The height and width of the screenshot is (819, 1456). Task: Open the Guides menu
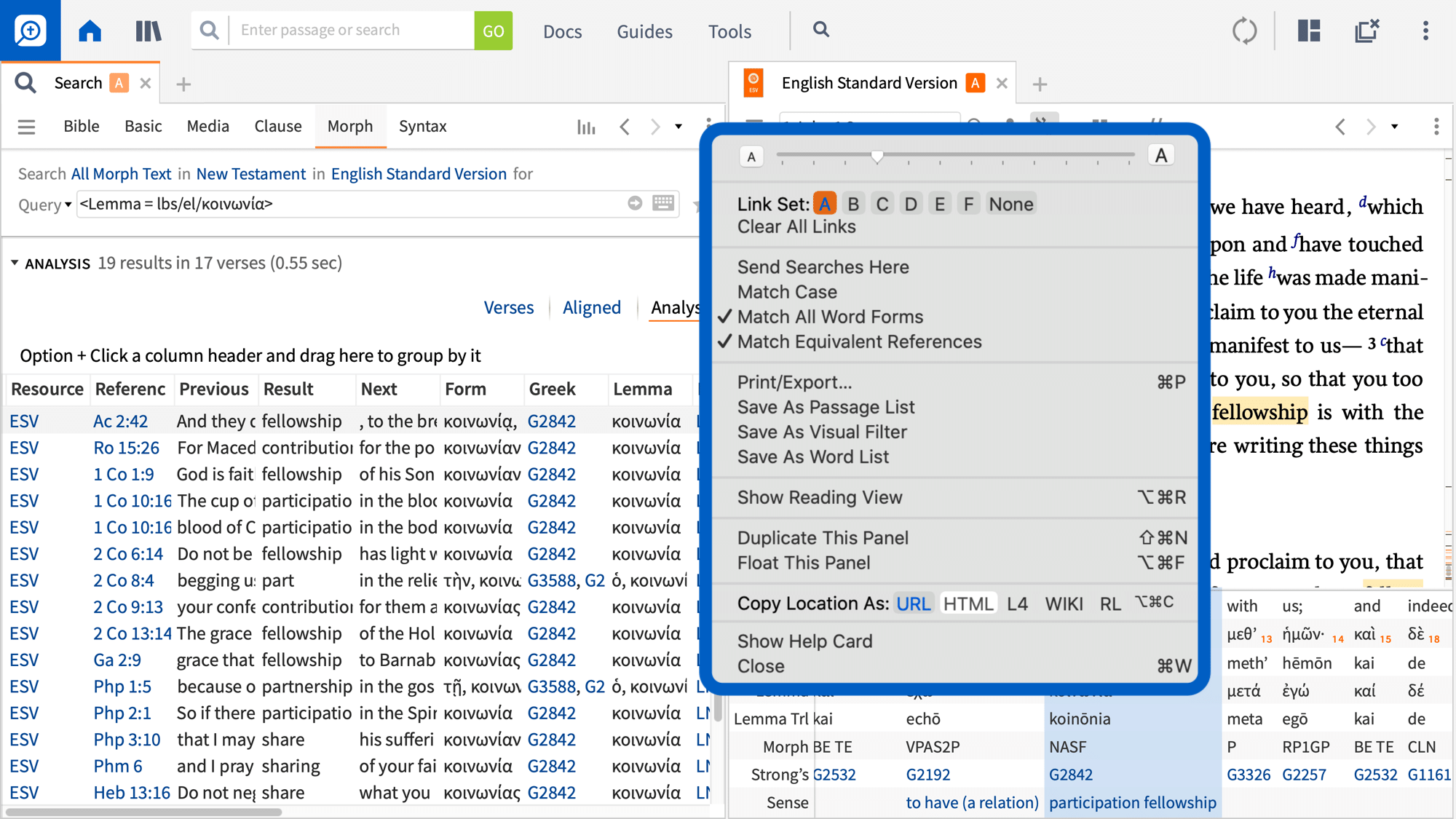click(x=644, y=31)
